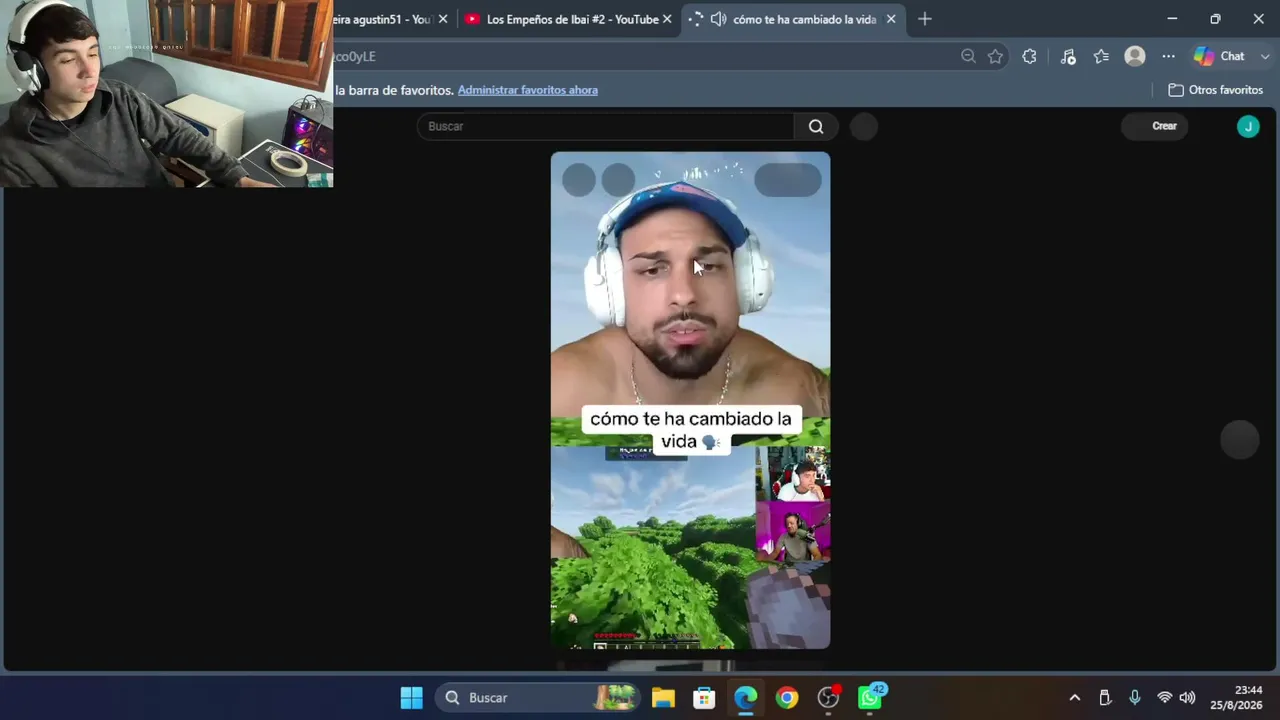Click the pill-shaped button atop the Short
Image resolution: width=1280 pixels, height=720 pixels.
pyautogui.click(x=788, y=180)
